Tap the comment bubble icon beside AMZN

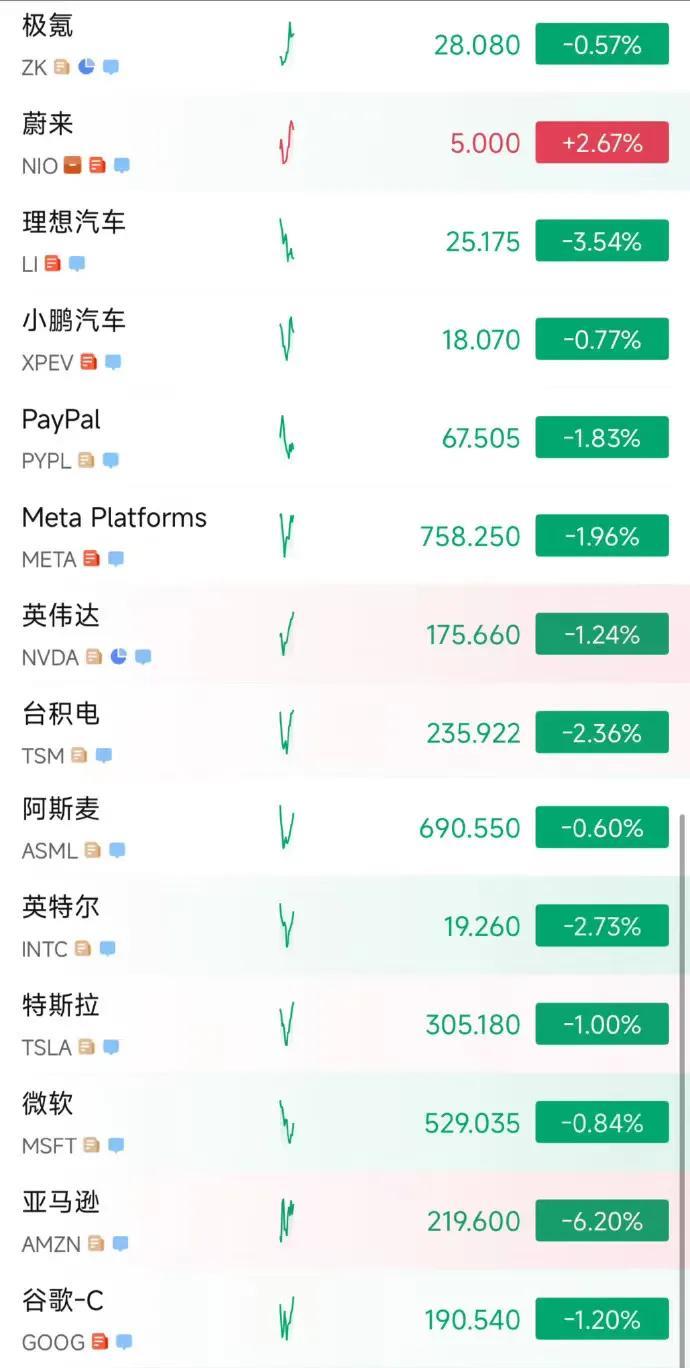tap(121, 1243)
